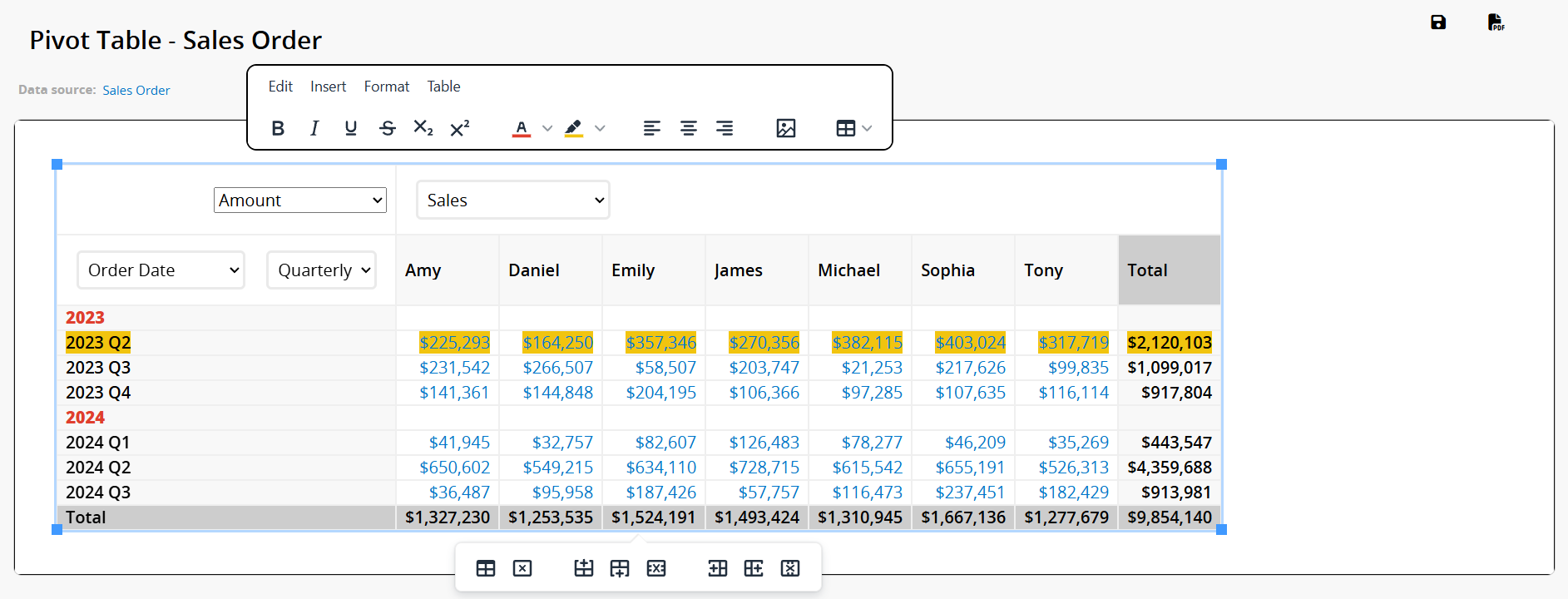Open the Insert menu
Viewport: 1568px width, 599px height.
click(328, 87)
